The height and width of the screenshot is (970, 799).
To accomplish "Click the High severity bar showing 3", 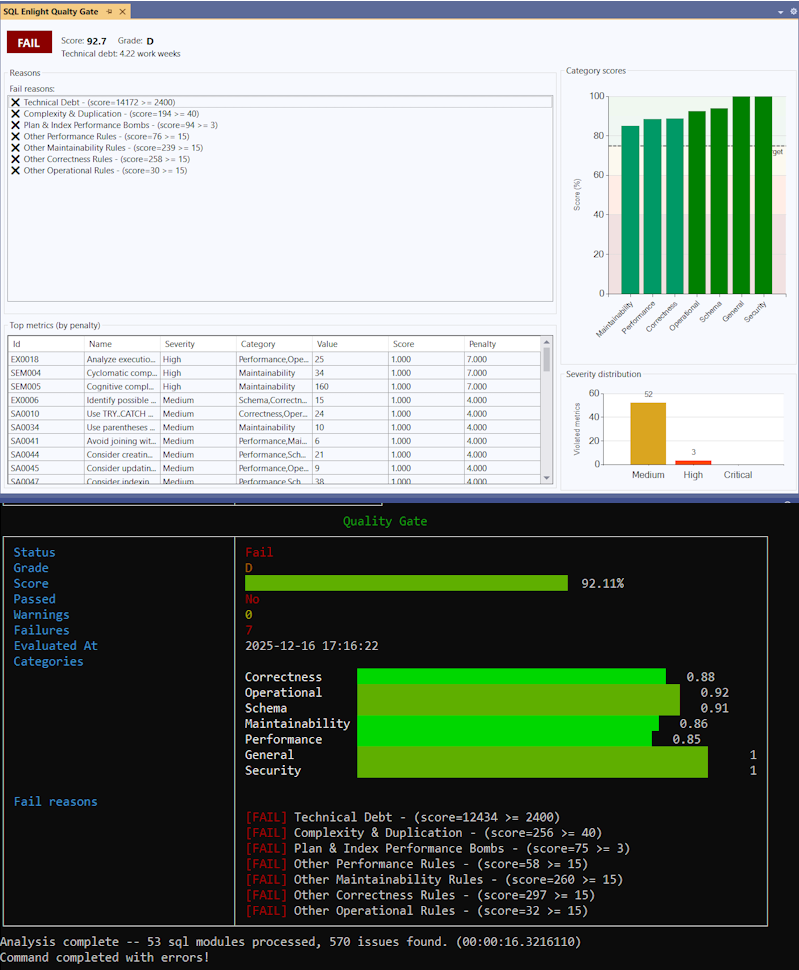I will pos(693,463).
